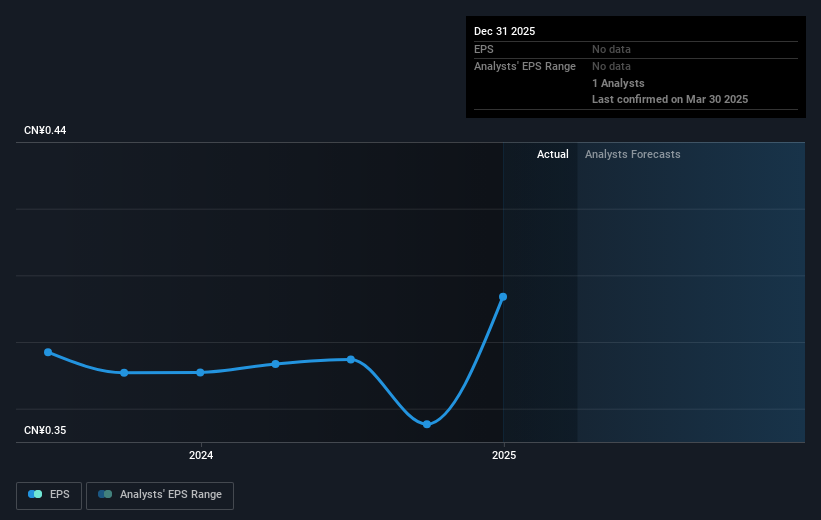The image size is (821, 520).
Task: Click the tooltip Analysts' EPS Range label
Action: pyautogui.click(x=525, y=67)
